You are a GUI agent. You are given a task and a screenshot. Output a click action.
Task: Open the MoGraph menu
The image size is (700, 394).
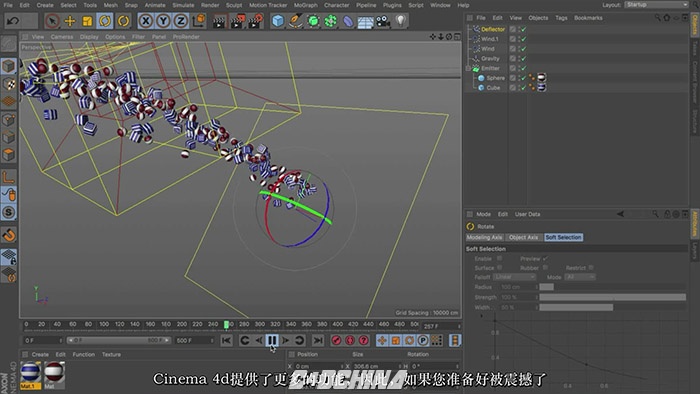click(305, 5)
